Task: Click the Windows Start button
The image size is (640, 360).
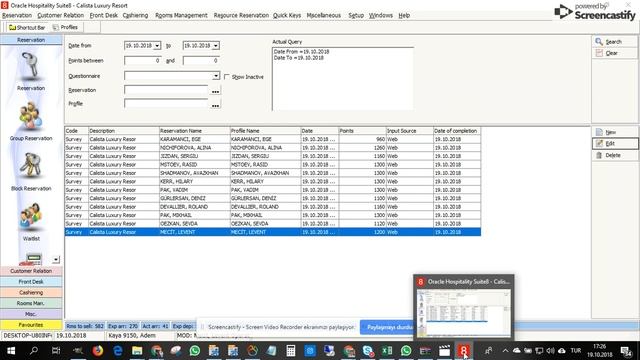Action: [11, 351]
